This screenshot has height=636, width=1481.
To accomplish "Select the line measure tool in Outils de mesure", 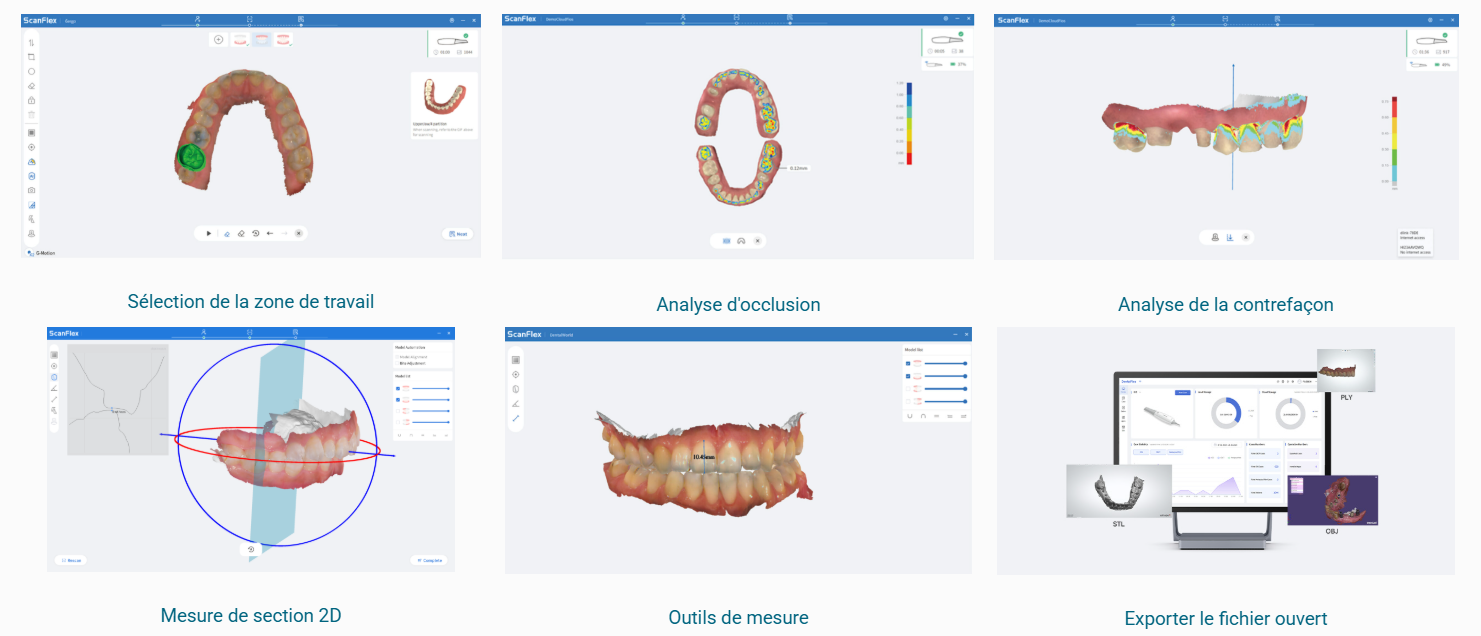I will (516, 418).
